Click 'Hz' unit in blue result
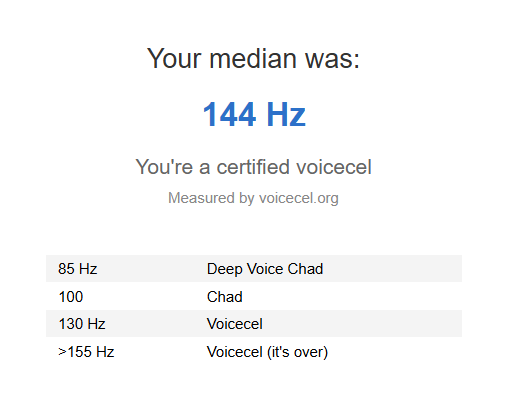Viewport: 531px width, 416px height. pos(286,115)
